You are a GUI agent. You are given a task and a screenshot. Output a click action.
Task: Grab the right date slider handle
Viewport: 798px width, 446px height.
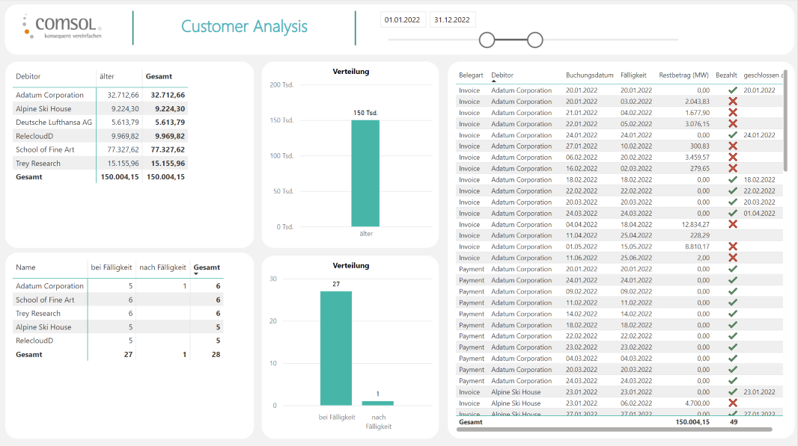(x=535, y=40)
